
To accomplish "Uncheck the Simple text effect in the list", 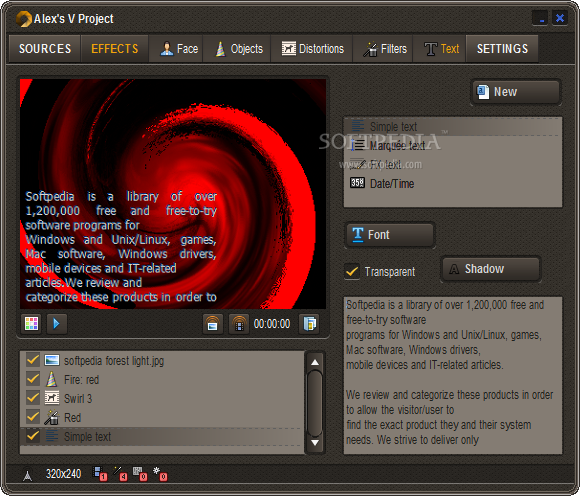I will [x=33, y=436].
